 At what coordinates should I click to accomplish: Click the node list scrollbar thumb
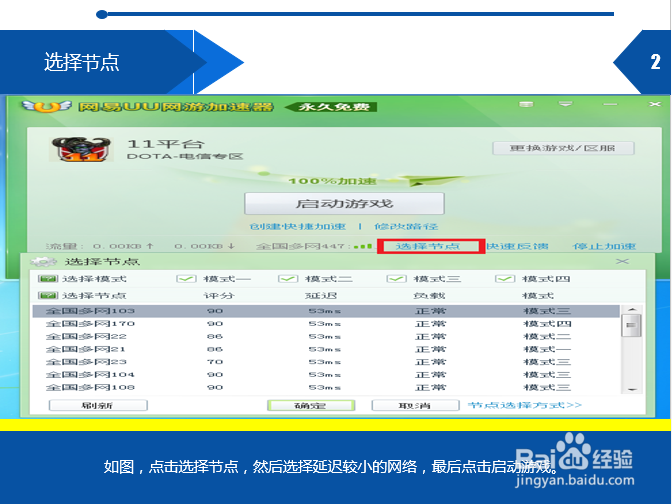click(632, 325)
